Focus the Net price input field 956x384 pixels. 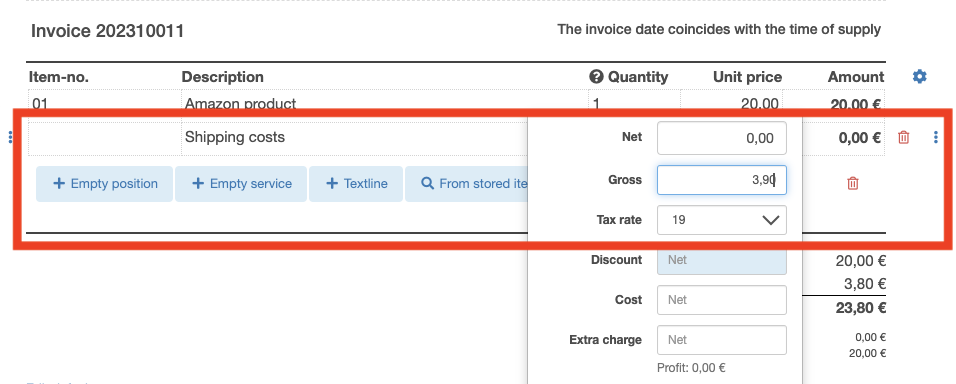[x=722, y=138]
